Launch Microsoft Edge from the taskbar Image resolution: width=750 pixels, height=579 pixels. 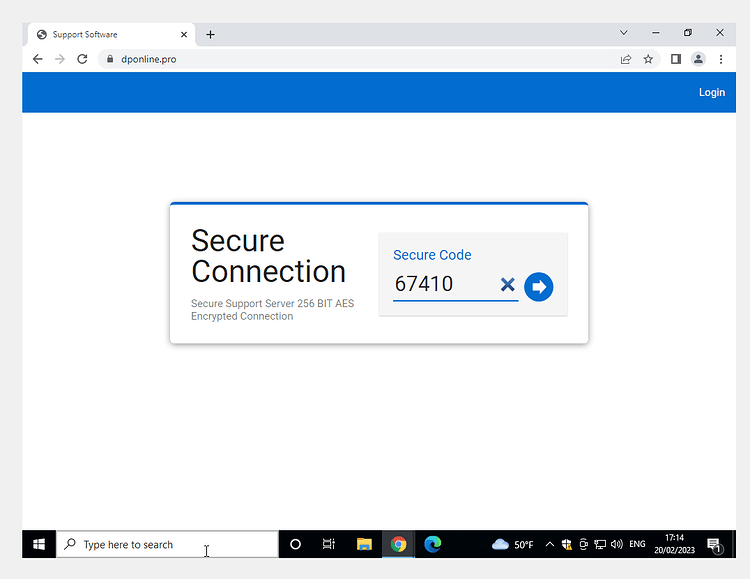433,544
